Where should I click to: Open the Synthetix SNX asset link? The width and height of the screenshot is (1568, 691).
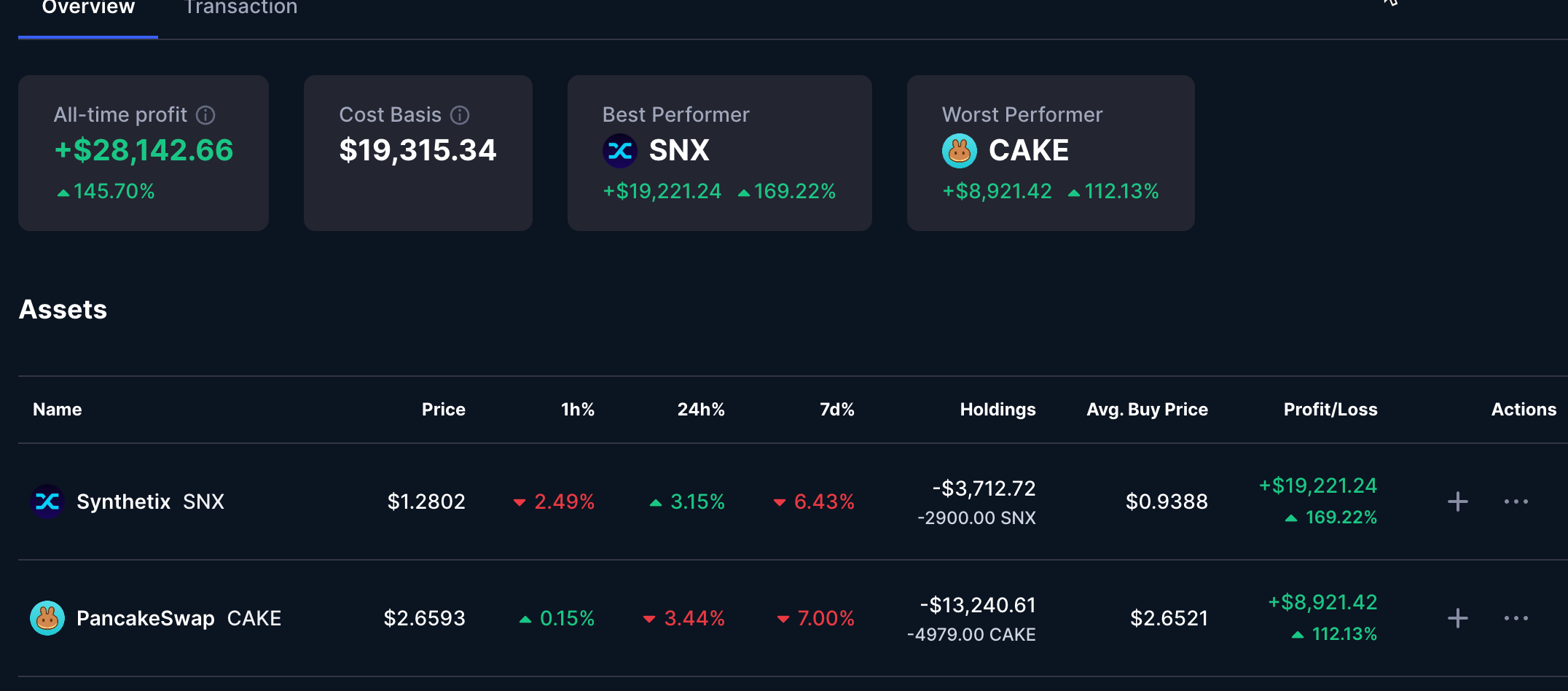coord(150,501)
